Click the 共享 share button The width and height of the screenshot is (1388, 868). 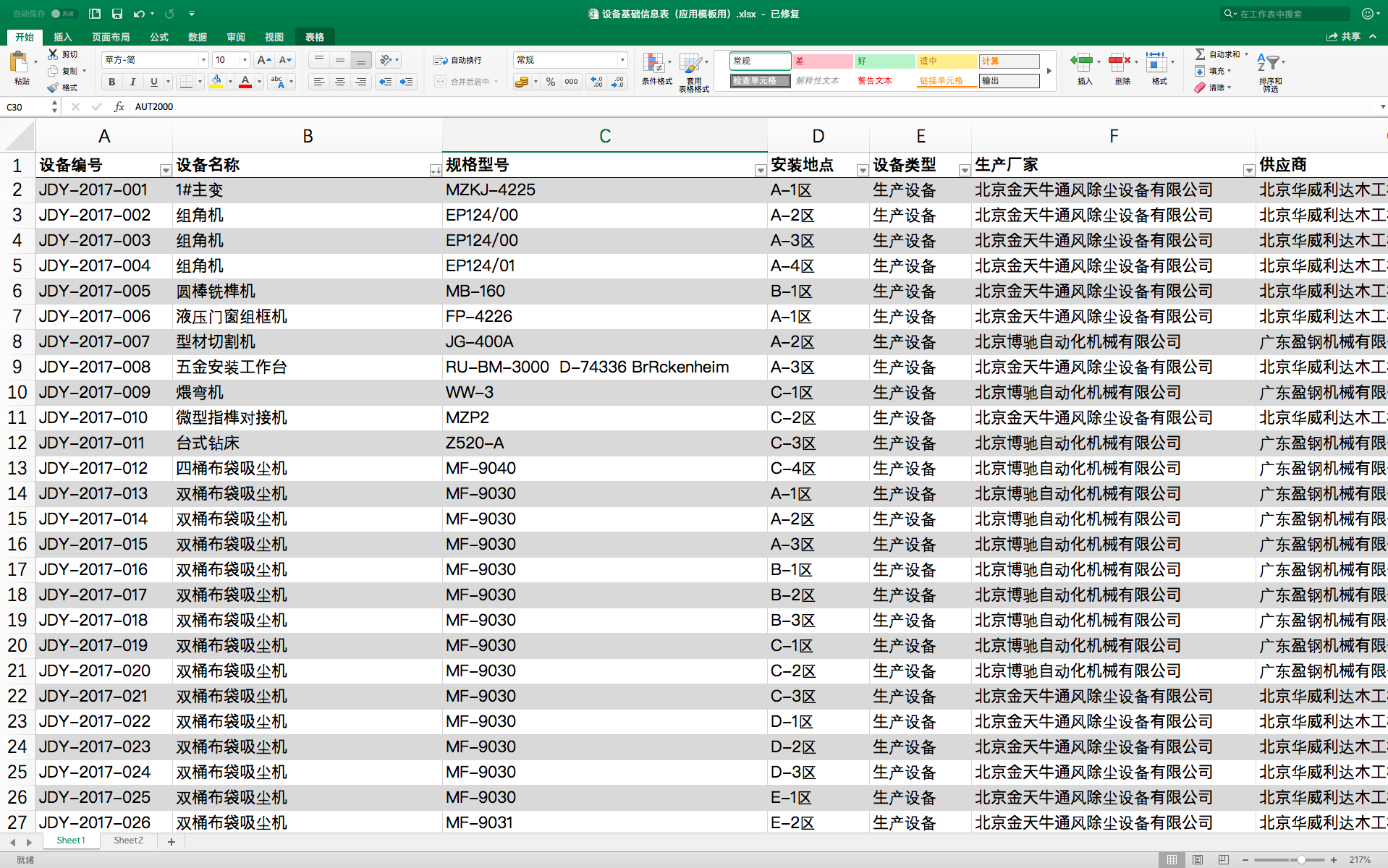pos(1343,36)
